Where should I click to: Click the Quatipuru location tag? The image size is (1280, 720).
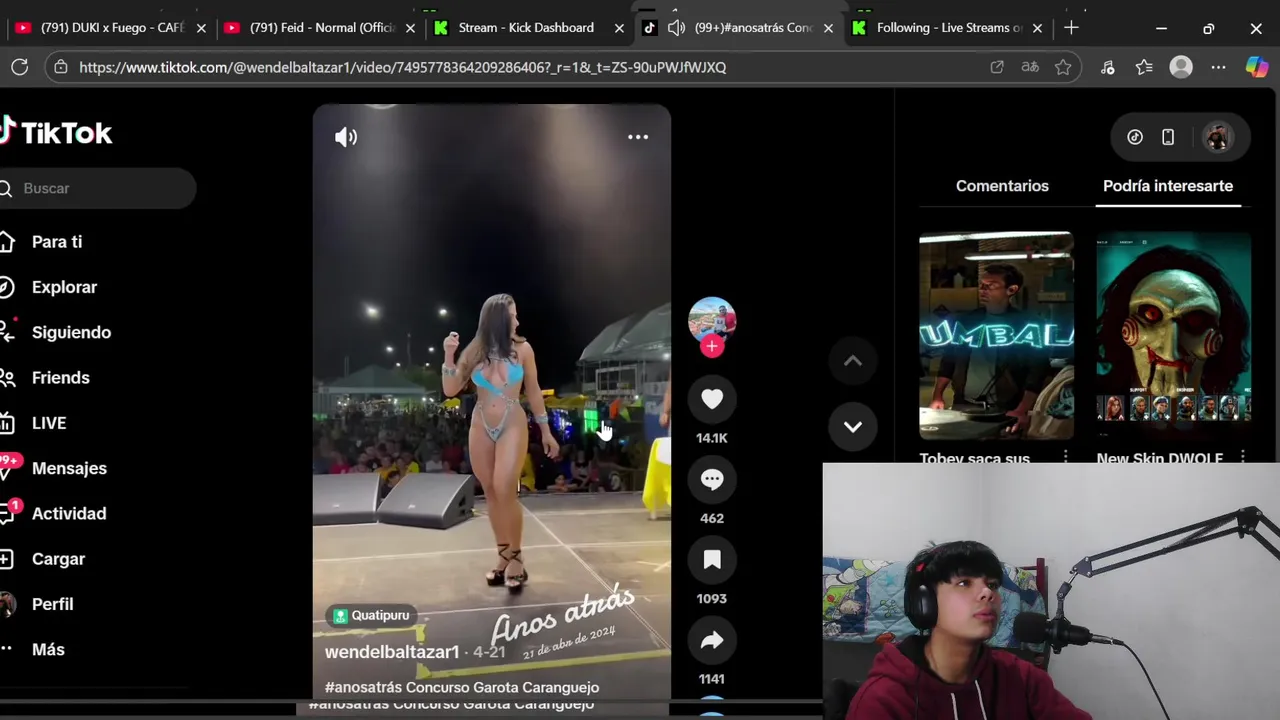point(371,615)
